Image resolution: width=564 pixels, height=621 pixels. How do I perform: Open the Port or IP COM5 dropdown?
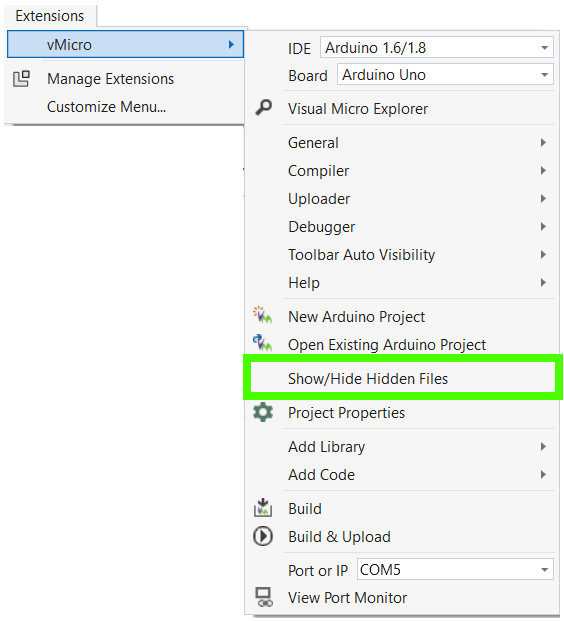tap(455, 570)
